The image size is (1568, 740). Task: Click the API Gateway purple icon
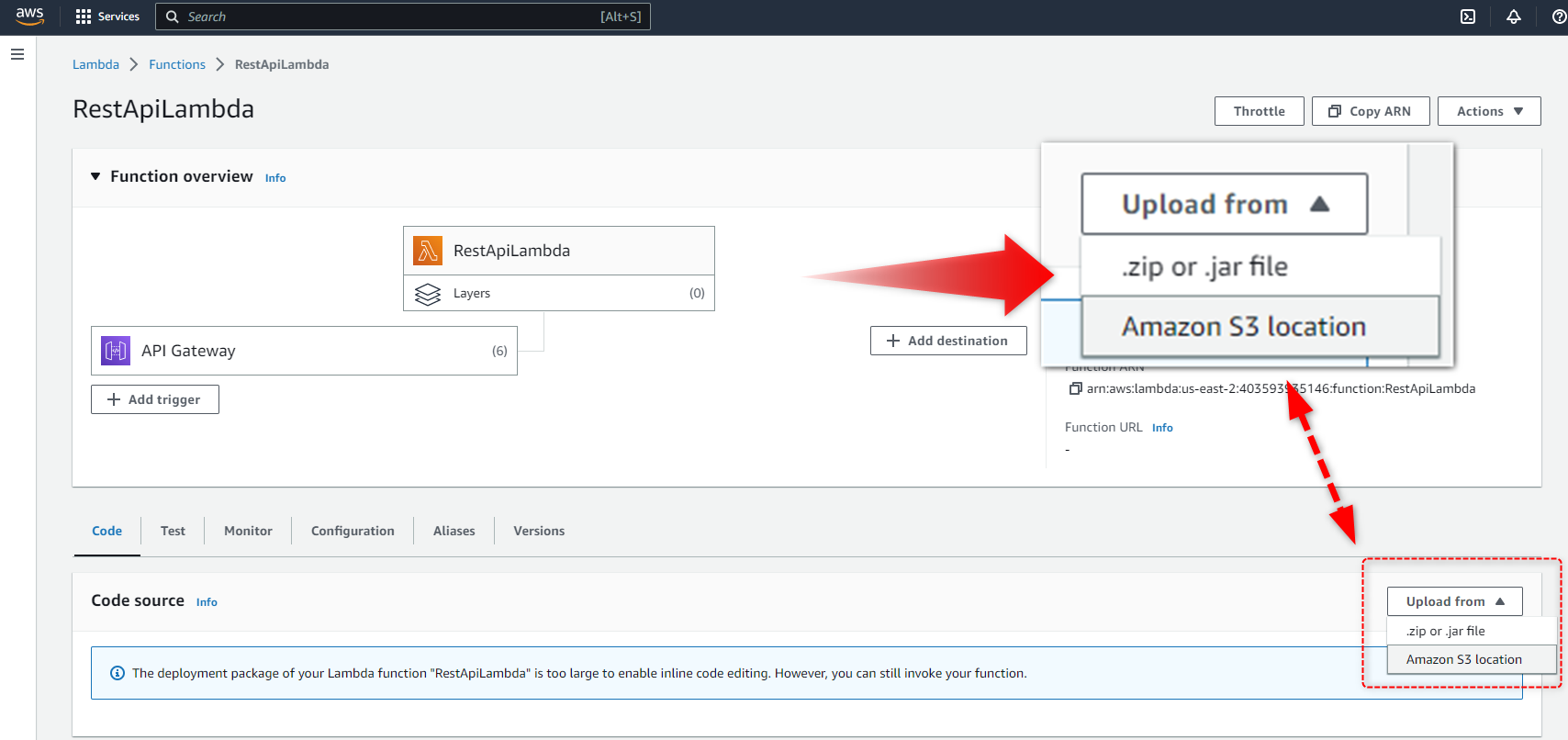pyautogui.click(x=116, y=351)
